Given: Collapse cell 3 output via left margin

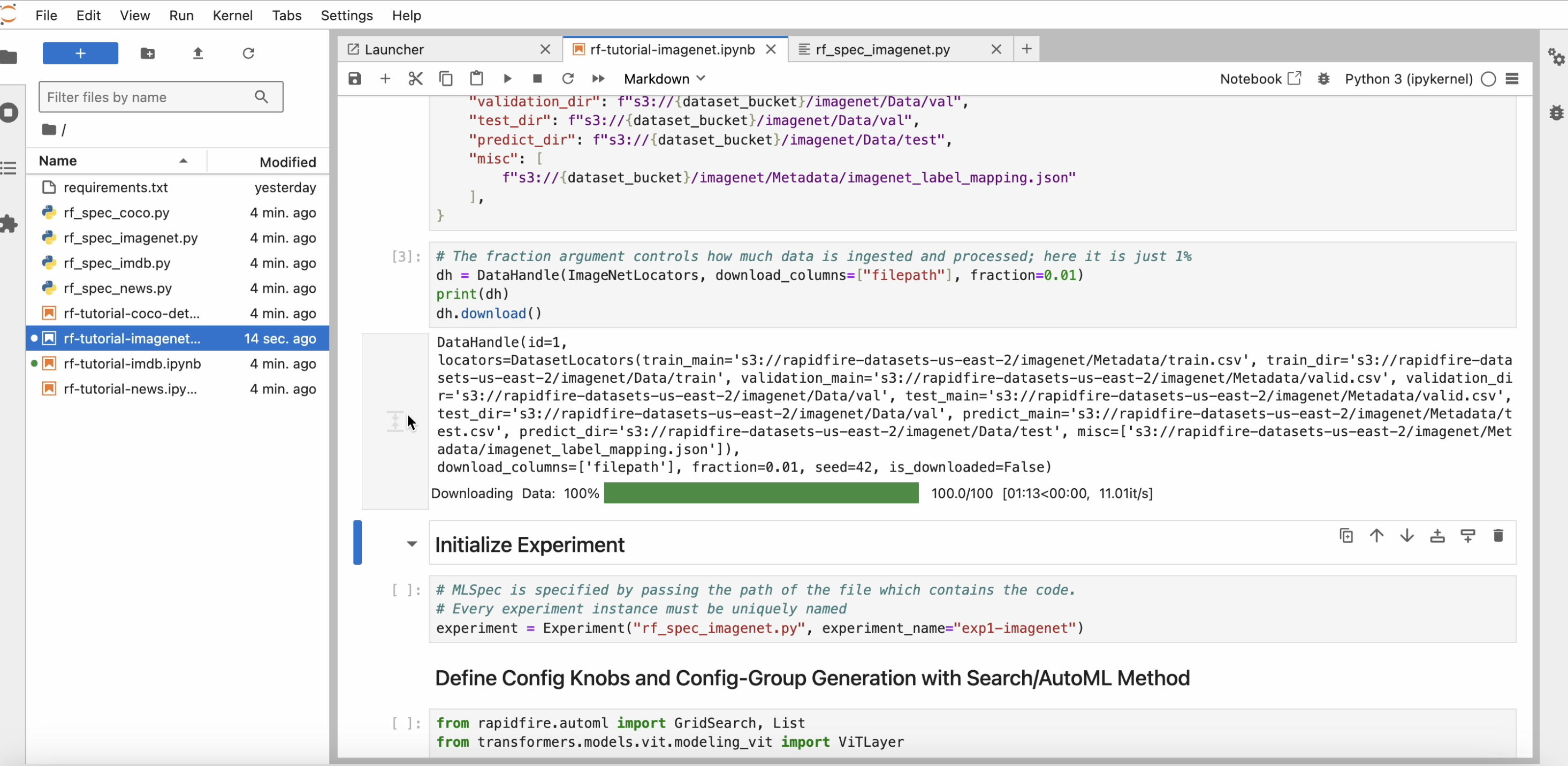Looking at the screenshot, I should click(395, 421).
